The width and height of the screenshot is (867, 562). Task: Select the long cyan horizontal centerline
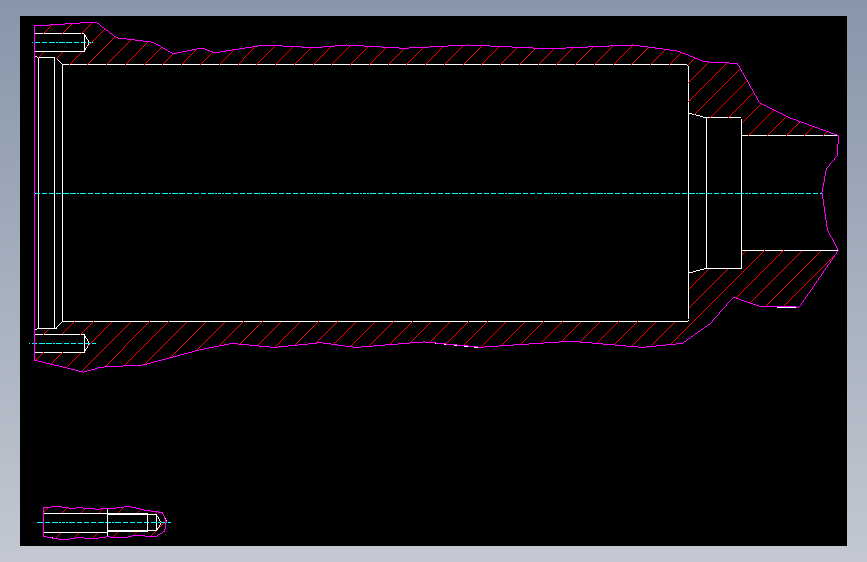click(x=429, y=194)
